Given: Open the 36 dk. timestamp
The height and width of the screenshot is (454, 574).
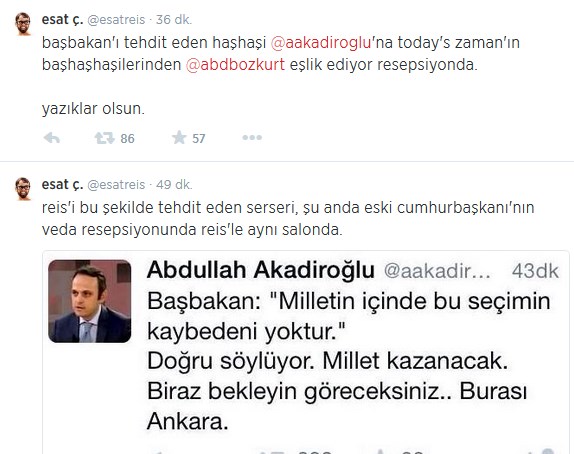Looking at the screenshot, I should (174, 19).
